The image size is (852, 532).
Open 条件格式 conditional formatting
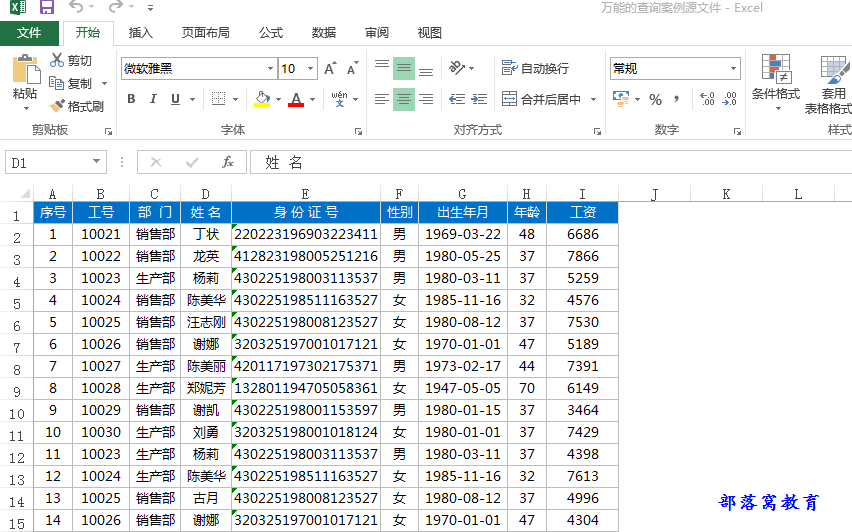(x=776, y=82)
